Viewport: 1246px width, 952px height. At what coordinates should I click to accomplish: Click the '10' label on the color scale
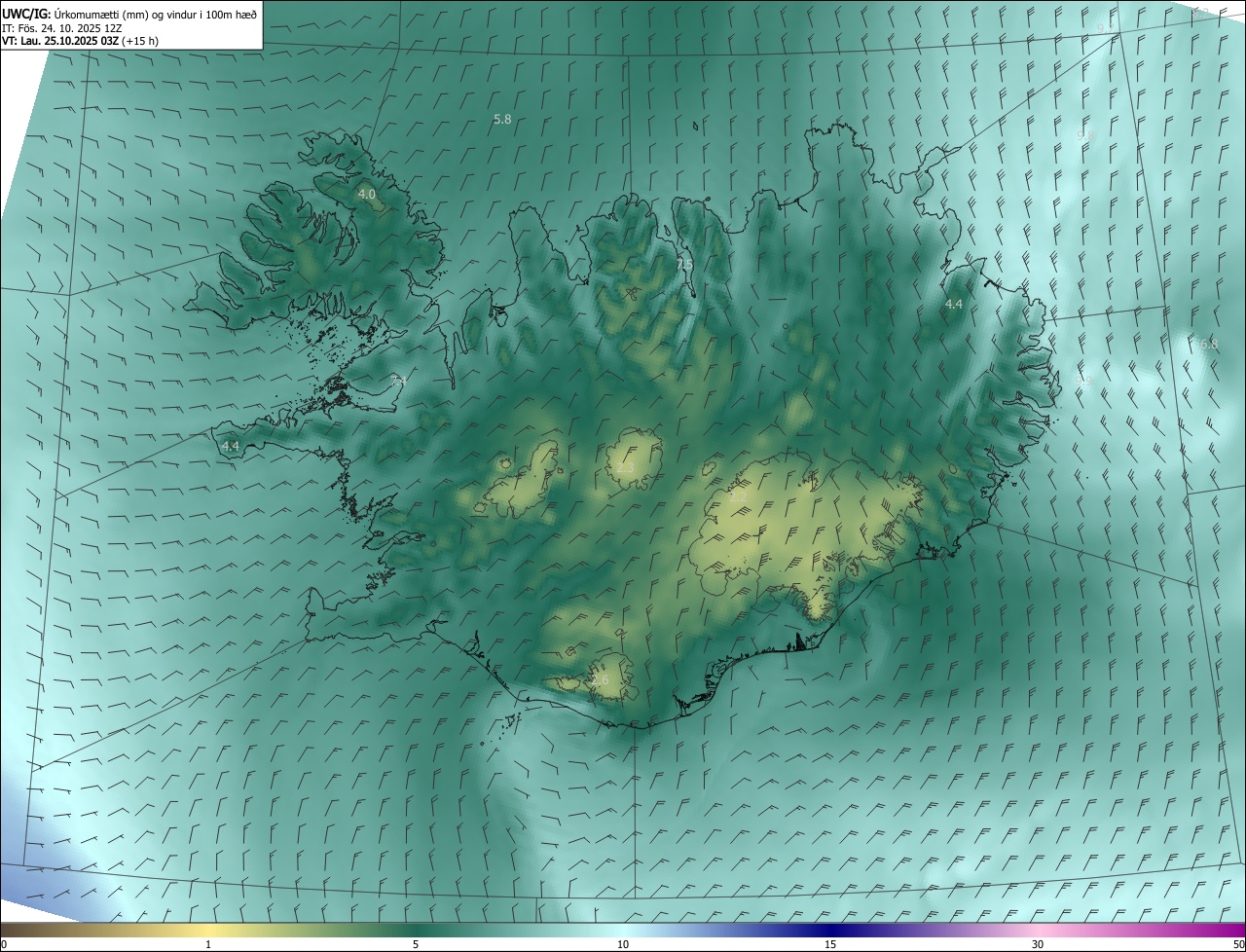pos(623,944)
